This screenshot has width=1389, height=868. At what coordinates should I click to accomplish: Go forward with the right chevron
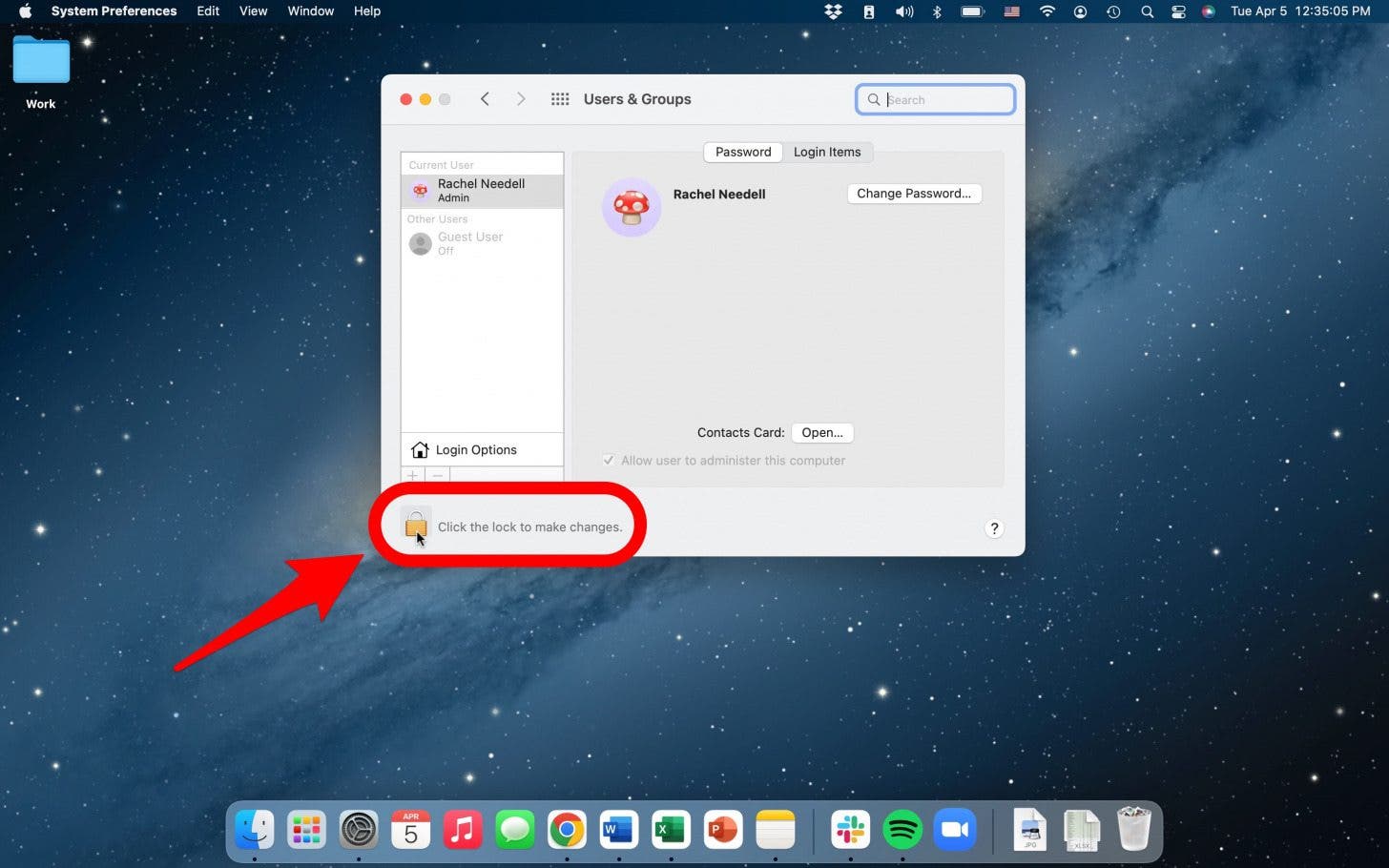pyautogui.click(x=520, y=99)
